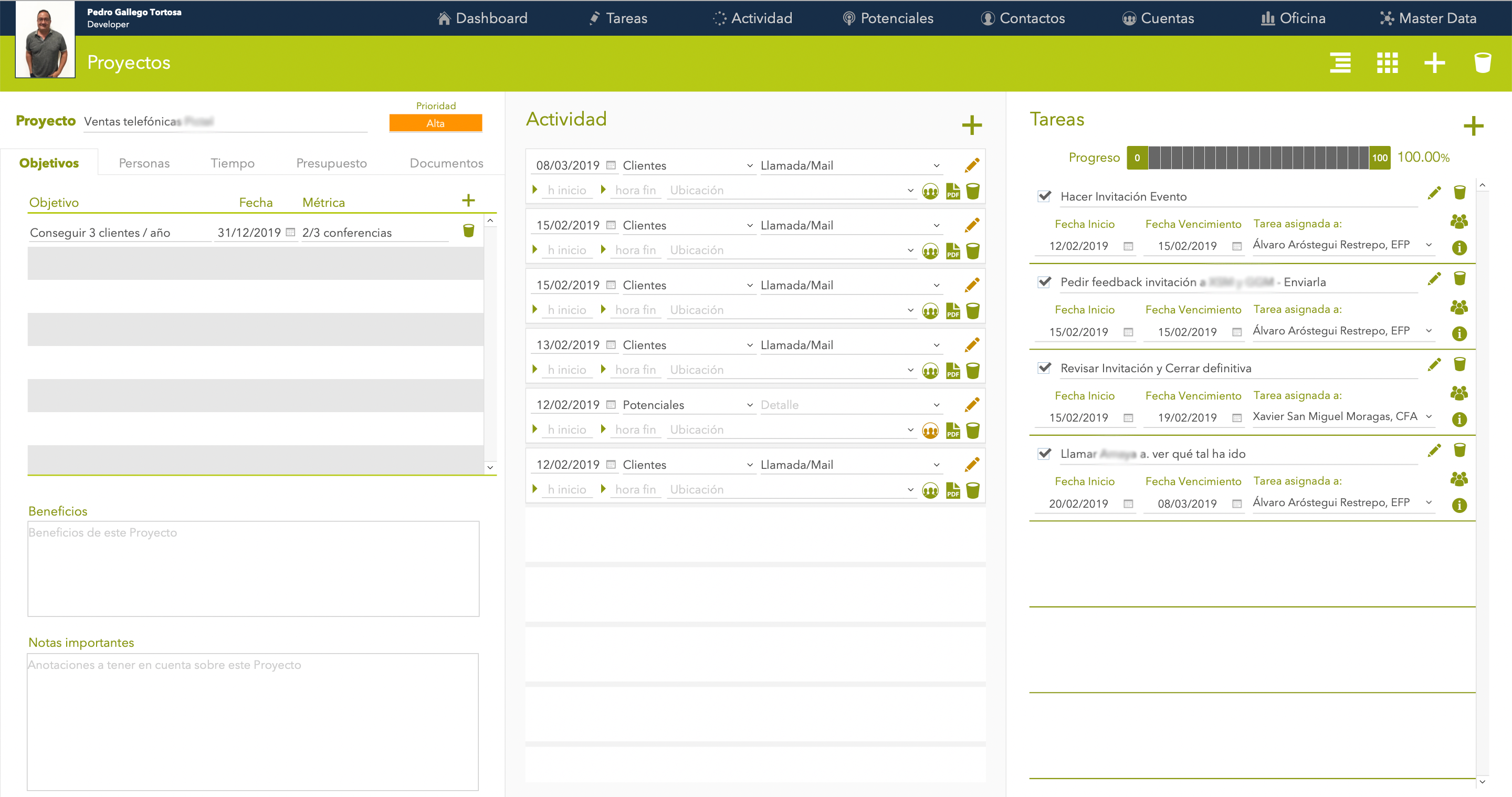Uncheck 'Revisar Invitación y Cerrar definitiva'
1512x797 pixels.
click(1044, 368)
